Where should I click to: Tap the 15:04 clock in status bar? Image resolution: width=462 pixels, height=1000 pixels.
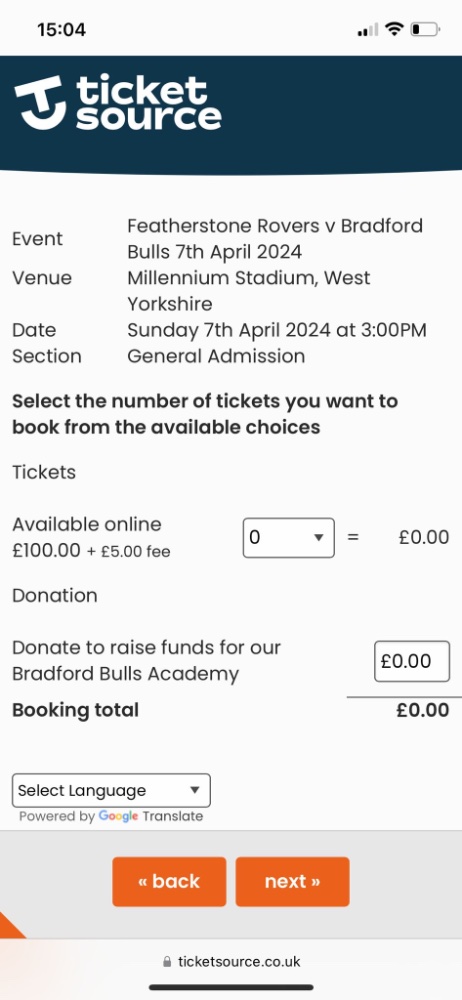tap(61, 30)
